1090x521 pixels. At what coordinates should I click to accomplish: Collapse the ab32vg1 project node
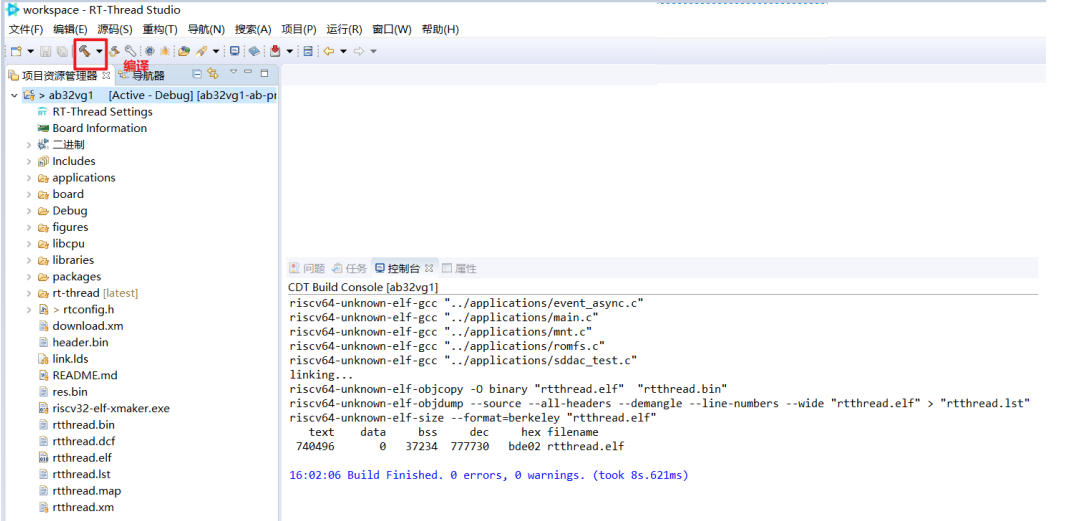point(15,95)
